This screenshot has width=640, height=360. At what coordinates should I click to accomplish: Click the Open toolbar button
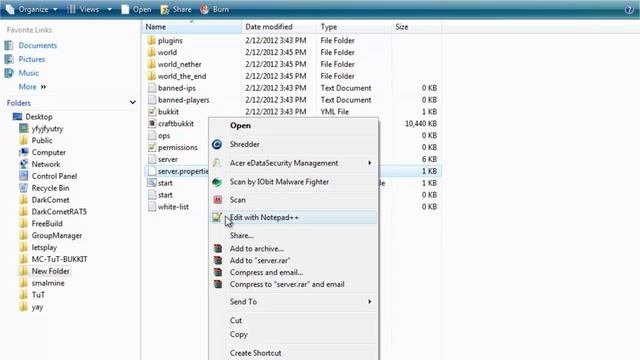tap(136, 9)
